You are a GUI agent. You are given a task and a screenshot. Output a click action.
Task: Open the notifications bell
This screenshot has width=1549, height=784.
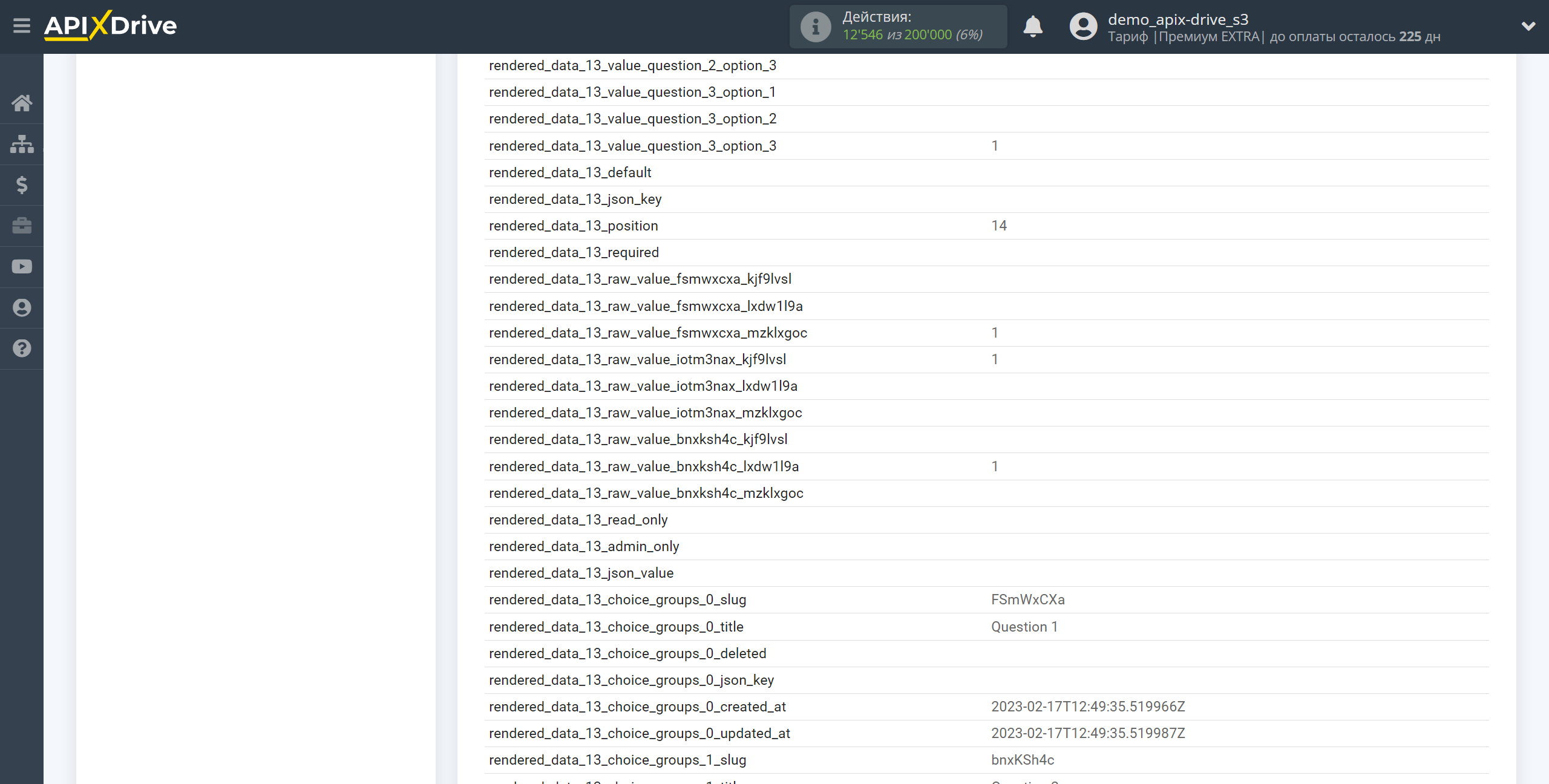(x=1033, y=27)
